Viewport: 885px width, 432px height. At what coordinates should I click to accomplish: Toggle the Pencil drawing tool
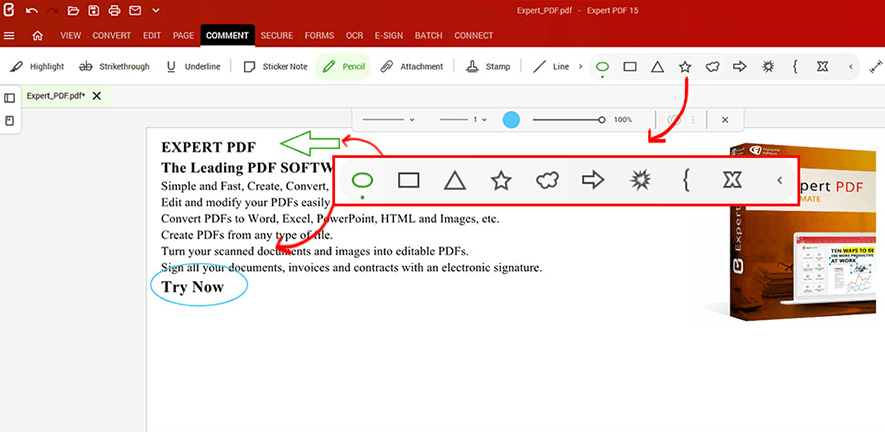tap(343, 67)
